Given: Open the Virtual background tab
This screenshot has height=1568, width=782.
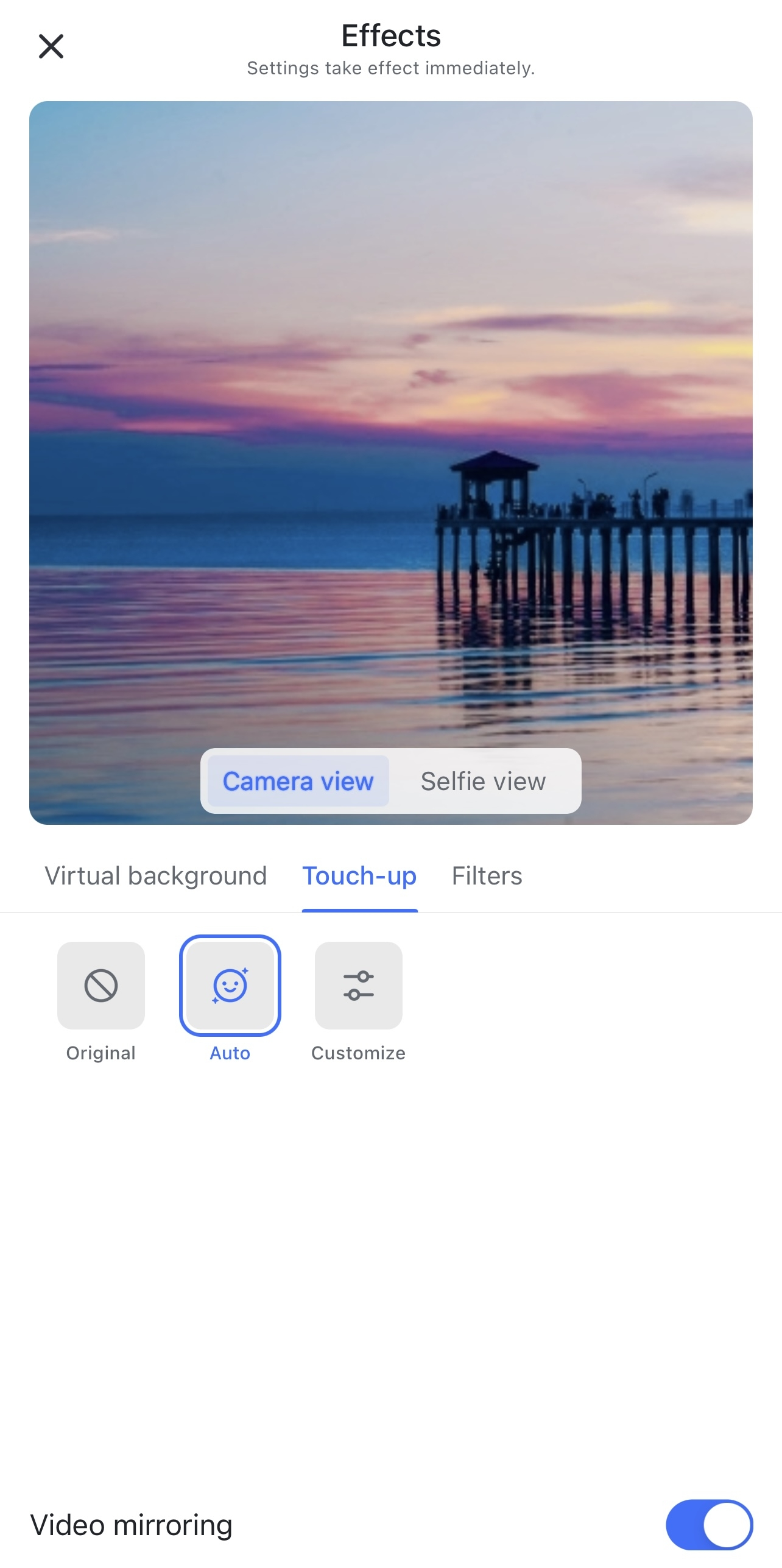Looking at the screenshot, I should (x=156, y=876).
